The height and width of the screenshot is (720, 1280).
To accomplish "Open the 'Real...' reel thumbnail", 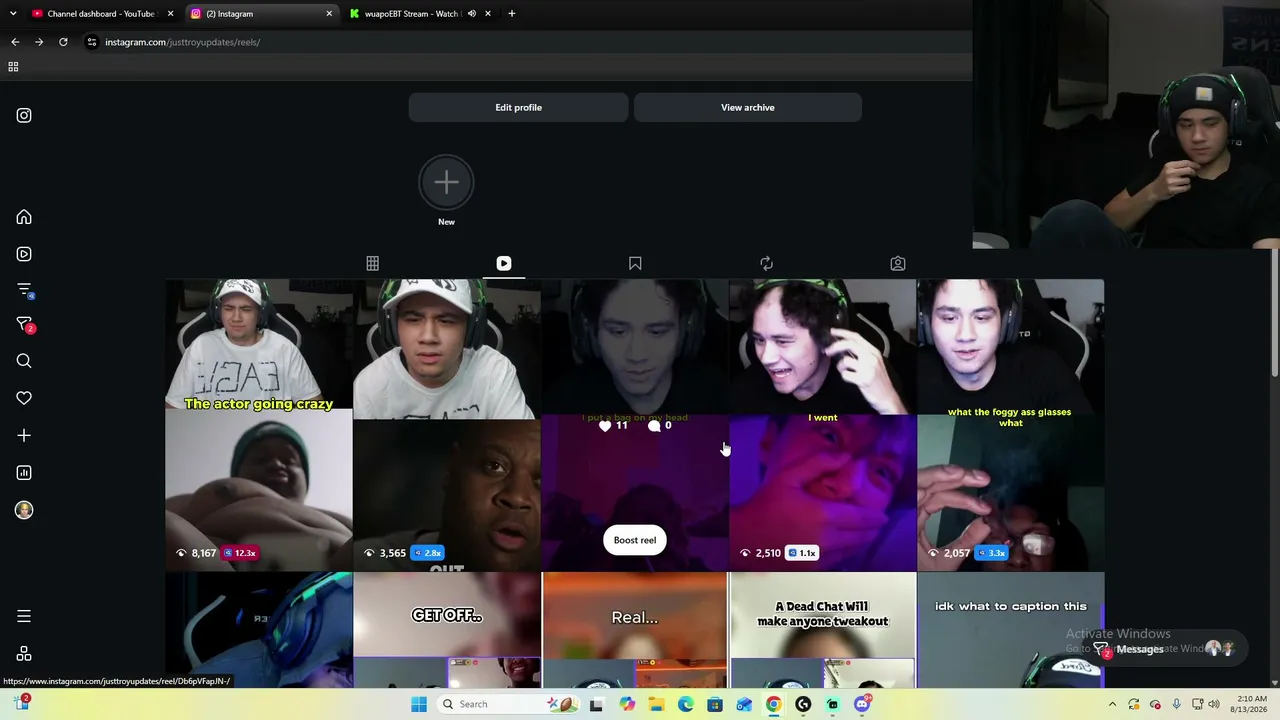I will coord(635,630).
